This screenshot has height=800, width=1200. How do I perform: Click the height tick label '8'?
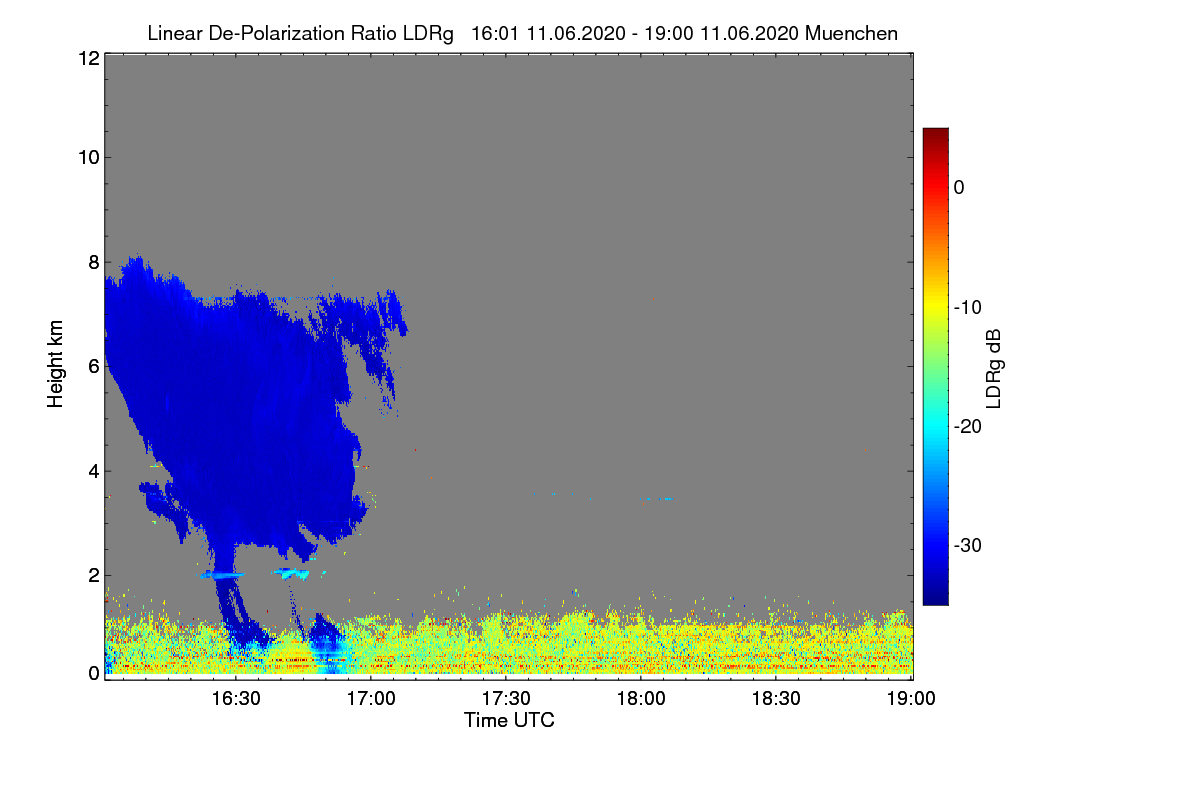click(92, 262)
